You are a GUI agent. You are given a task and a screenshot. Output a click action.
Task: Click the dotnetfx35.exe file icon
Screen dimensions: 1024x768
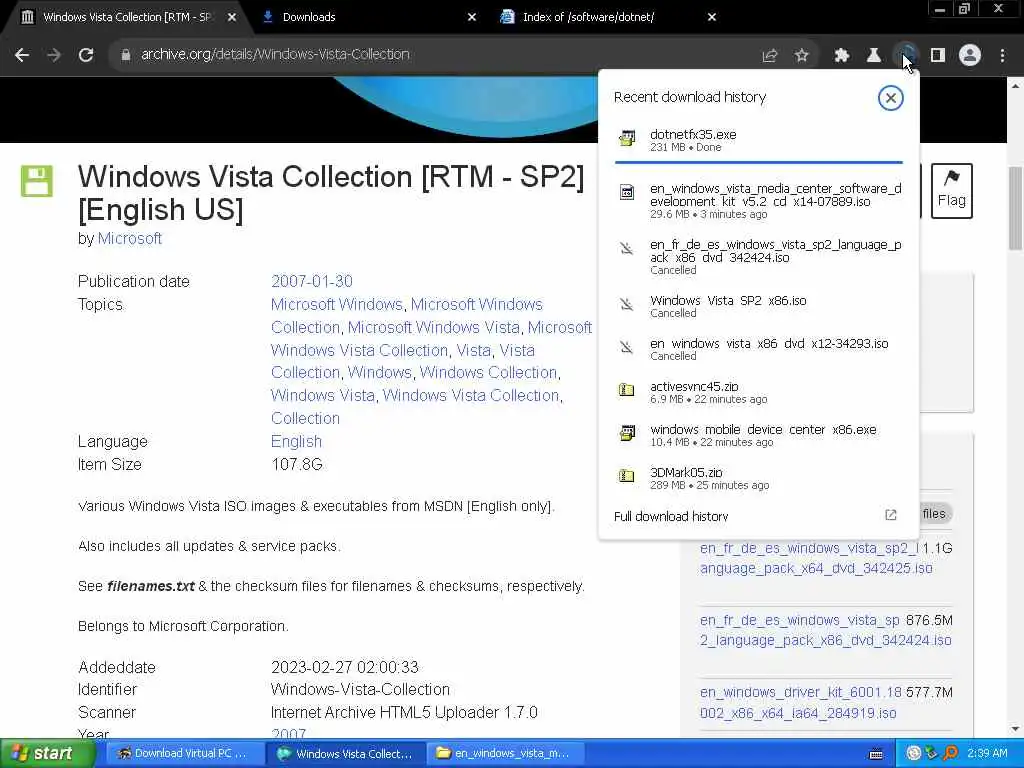[x=627, y=138]
